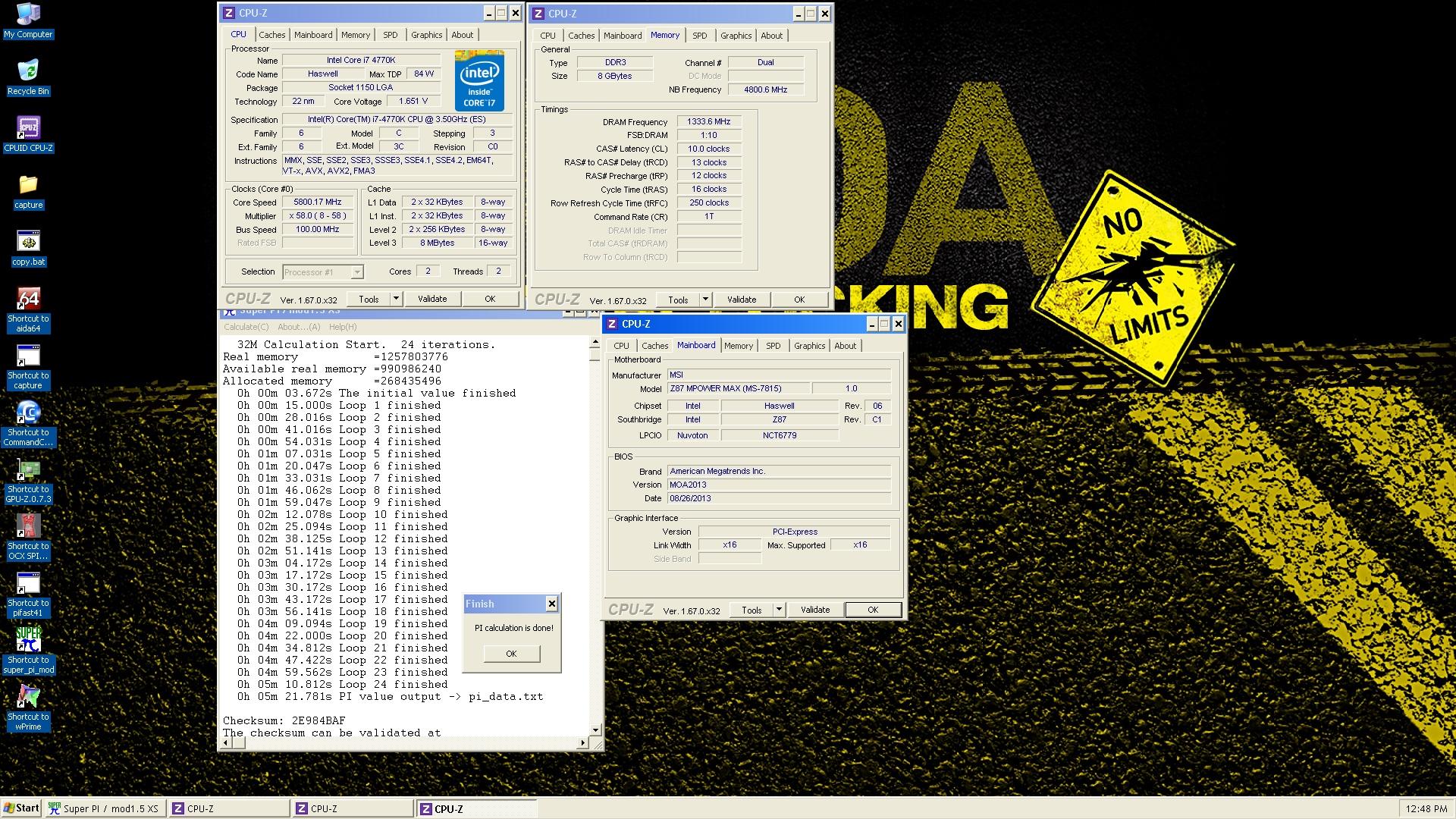Click the Core Voltage value 1.651 V
The width and height of the screenshot is (1456, 819).
pyautogui.click(x=413, y=101)
